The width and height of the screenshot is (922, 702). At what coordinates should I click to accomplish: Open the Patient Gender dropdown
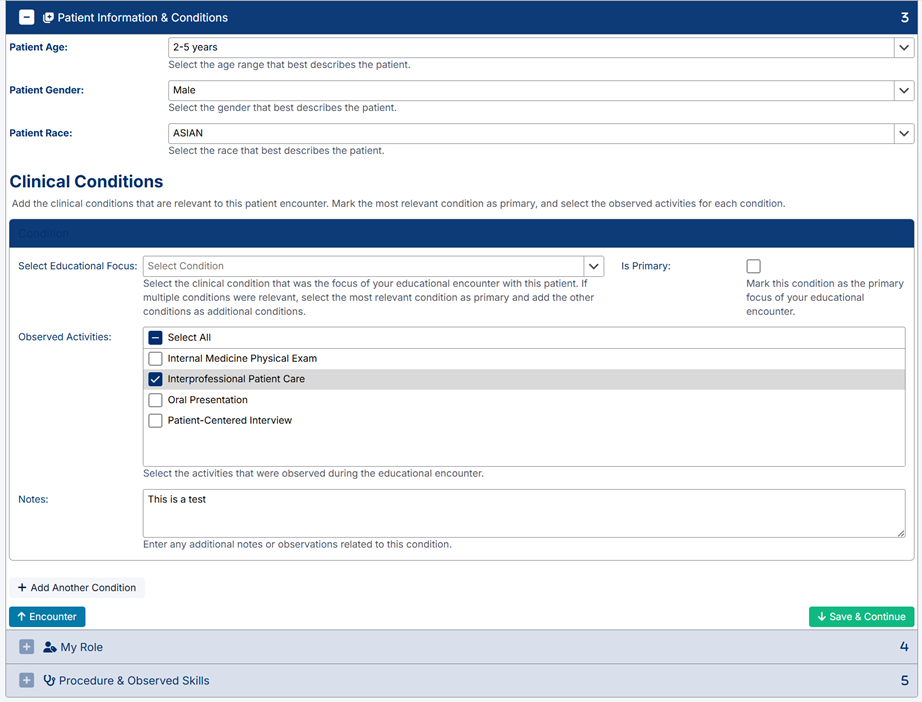[x=904, y=90]
